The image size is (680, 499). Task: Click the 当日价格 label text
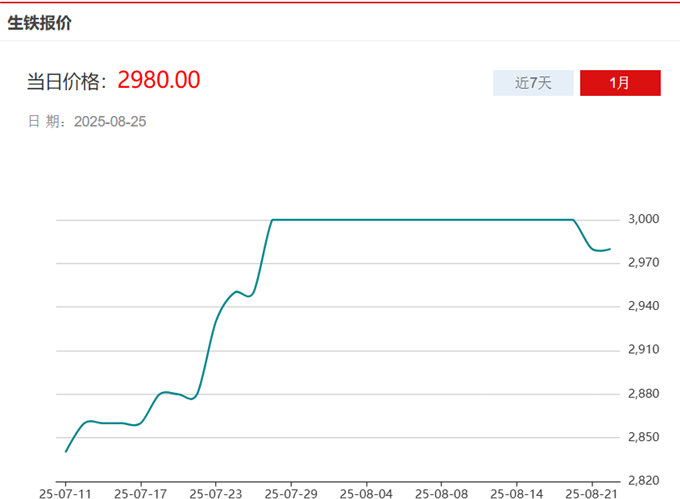[67, 81]
